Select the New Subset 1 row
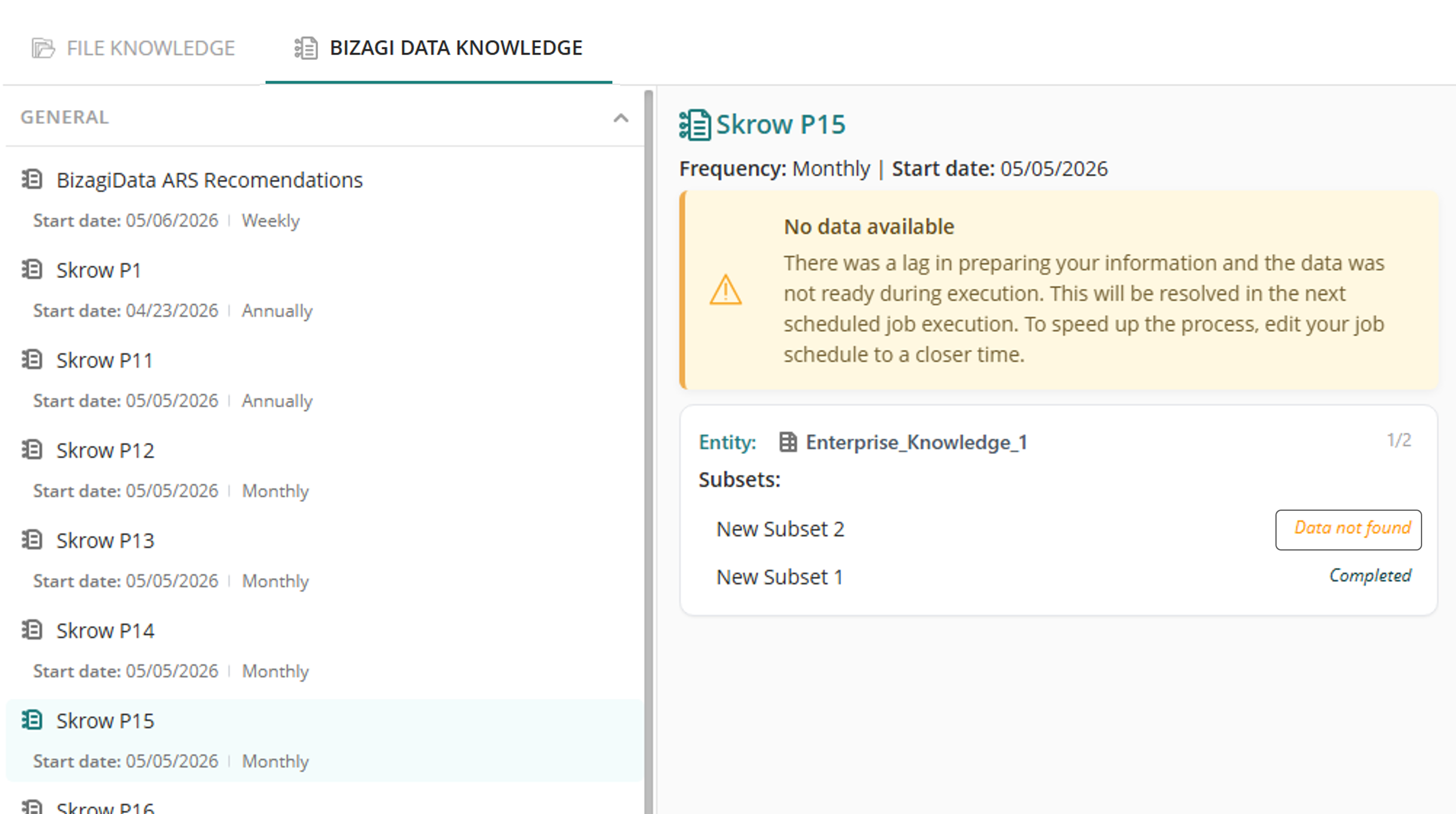This screenshot has width=1456, height=814. point(1059,577)
